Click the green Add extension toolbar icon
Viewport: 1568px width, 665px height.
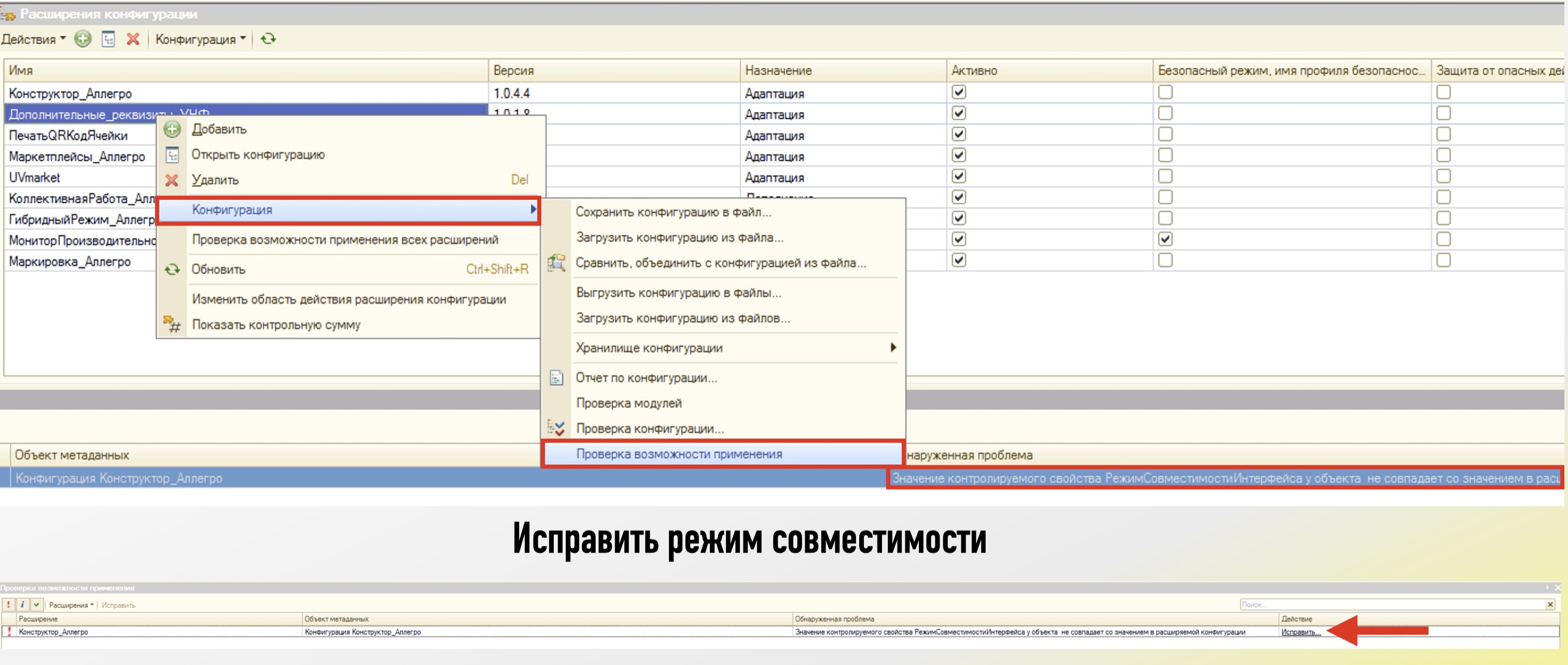click(83, 39)
